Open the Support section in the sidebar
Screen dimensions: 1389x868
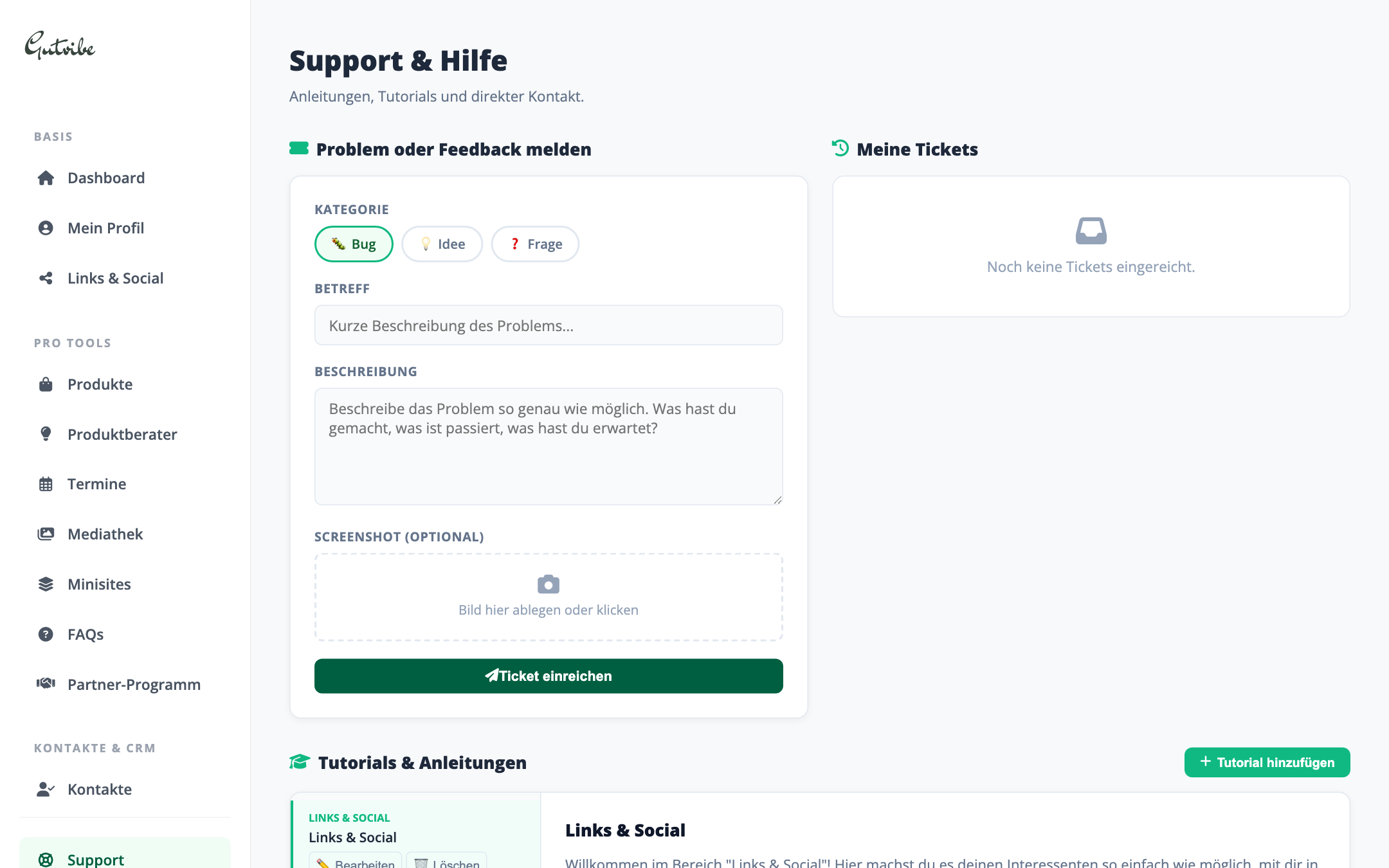coord(95,860)
